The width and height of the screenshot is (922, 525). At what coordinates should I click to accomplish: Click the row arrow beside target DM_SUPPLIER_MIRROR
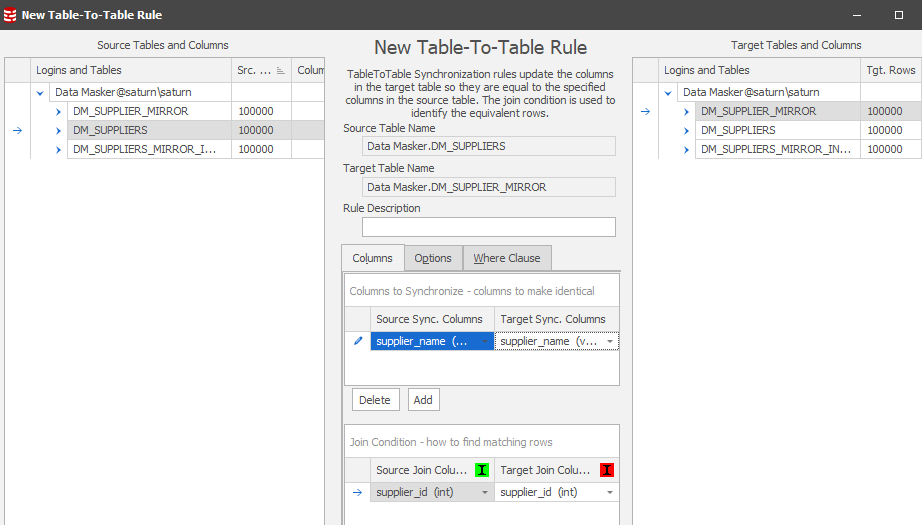(645, 112)
